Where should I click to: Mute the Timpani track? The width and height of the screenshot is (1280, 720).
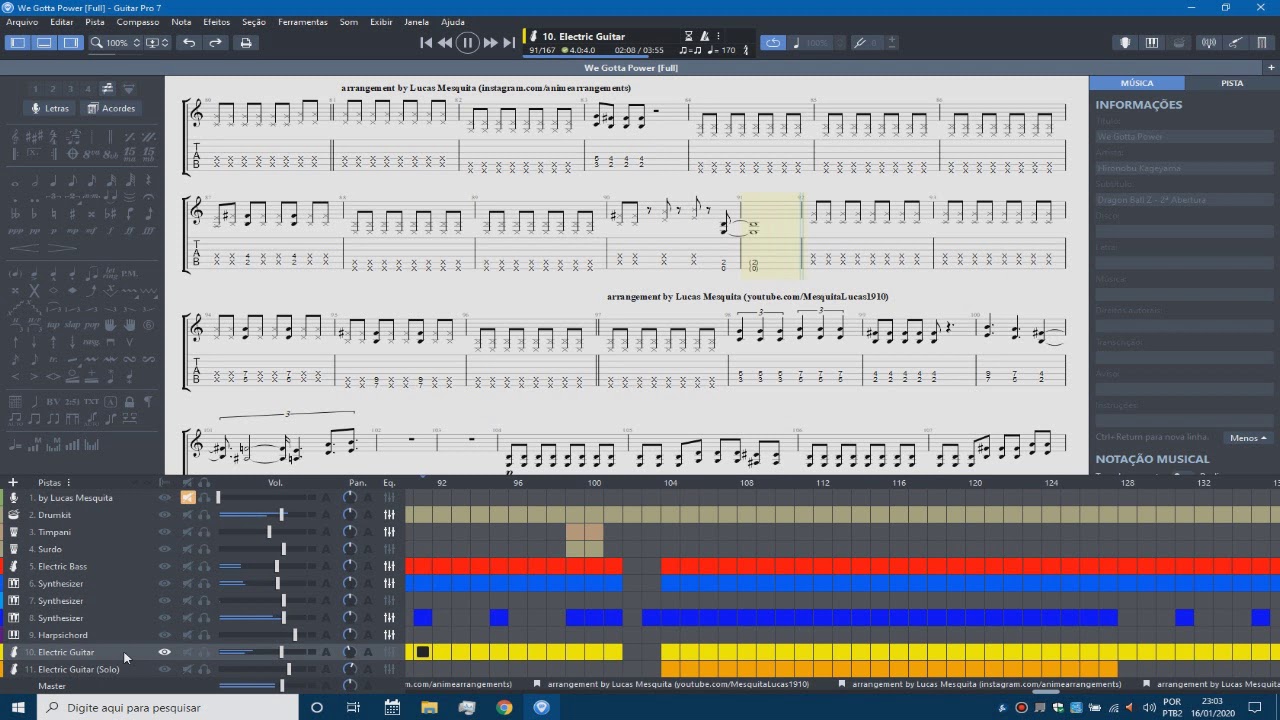[187, 532]
